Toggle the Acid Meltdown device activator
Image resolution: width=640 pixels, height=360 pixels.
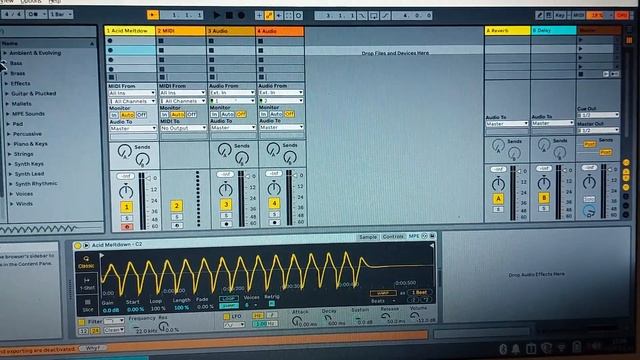tap(78, 245)
